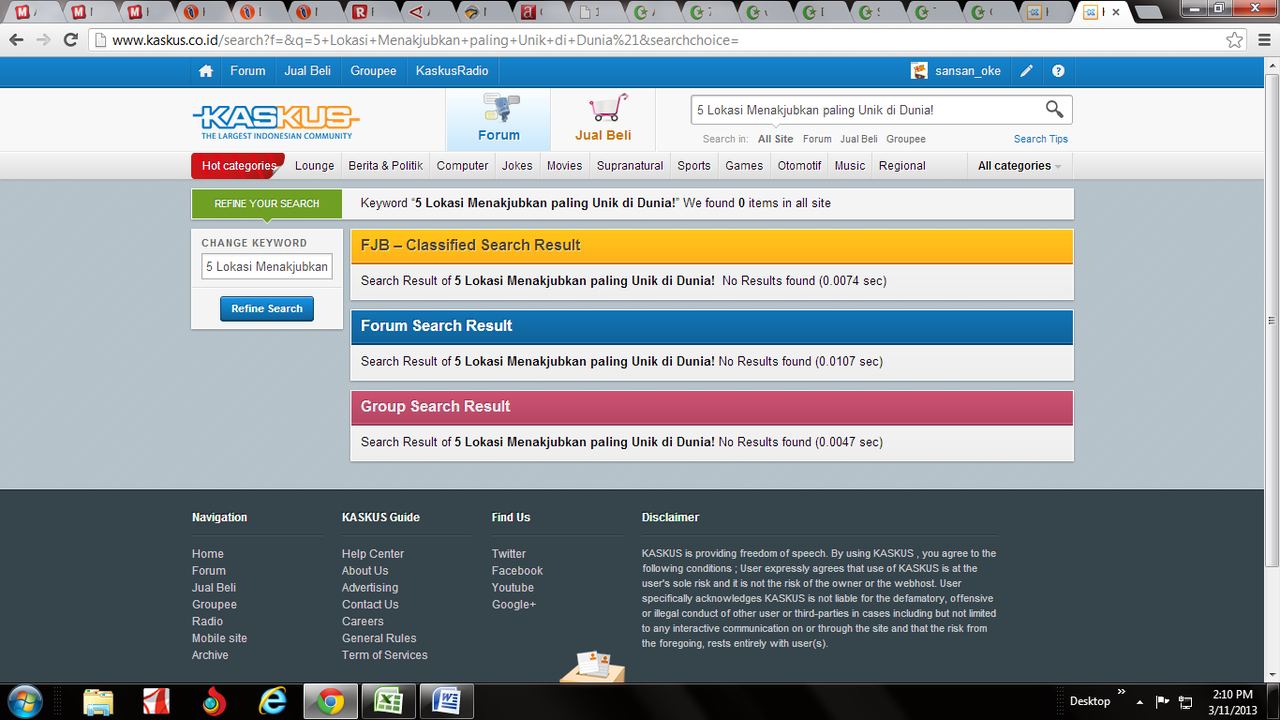The image size is (1280, 720).
Task: Click the browser back arrow
Action: (16, 40)
